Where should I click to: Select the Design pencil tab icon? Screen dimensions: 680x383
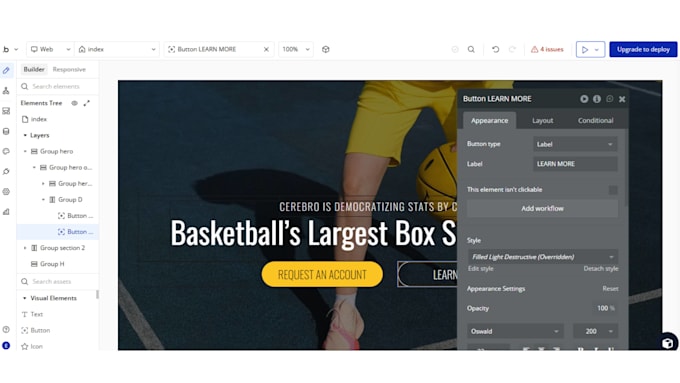(x=6, y=70)
